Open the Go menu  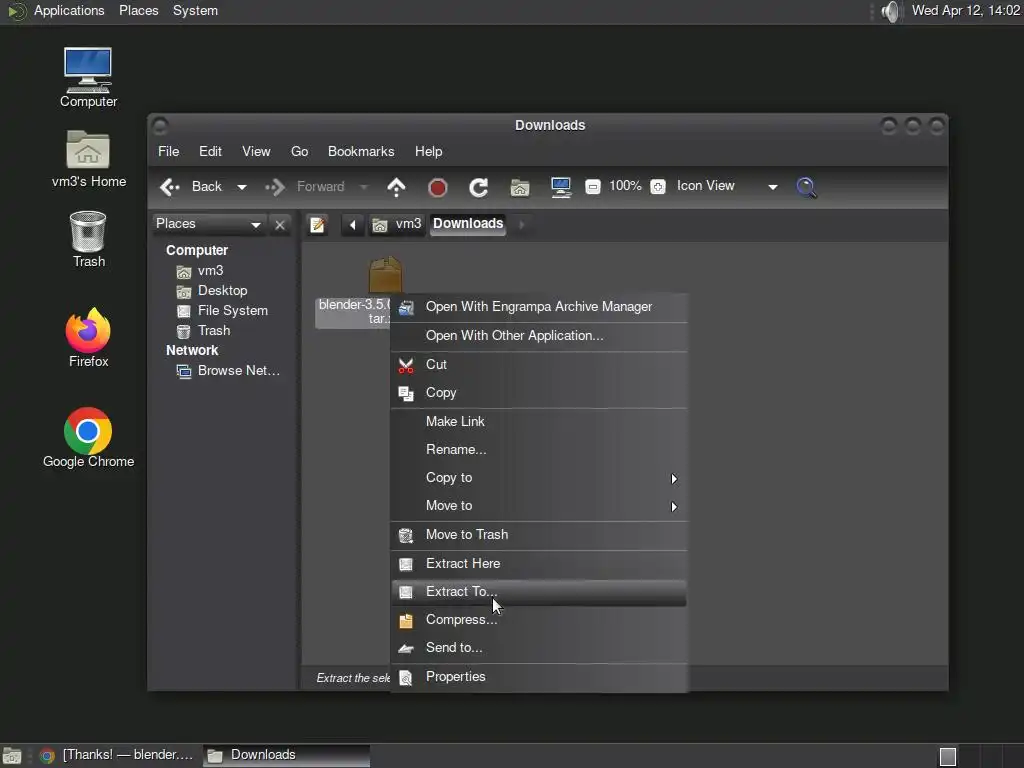point(300,152)
